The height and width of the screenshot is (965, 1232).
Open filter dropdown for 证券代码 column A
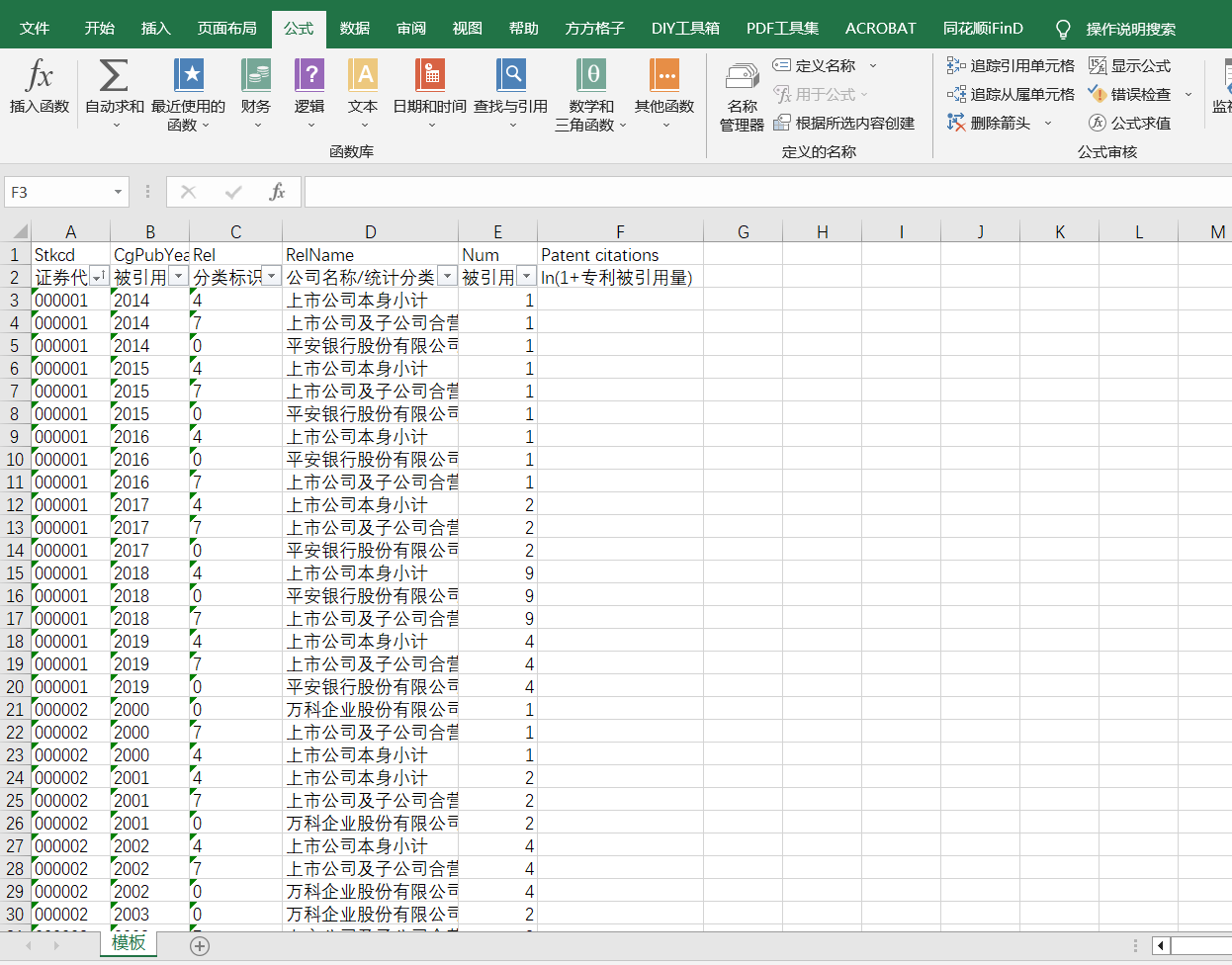point(99,277)
